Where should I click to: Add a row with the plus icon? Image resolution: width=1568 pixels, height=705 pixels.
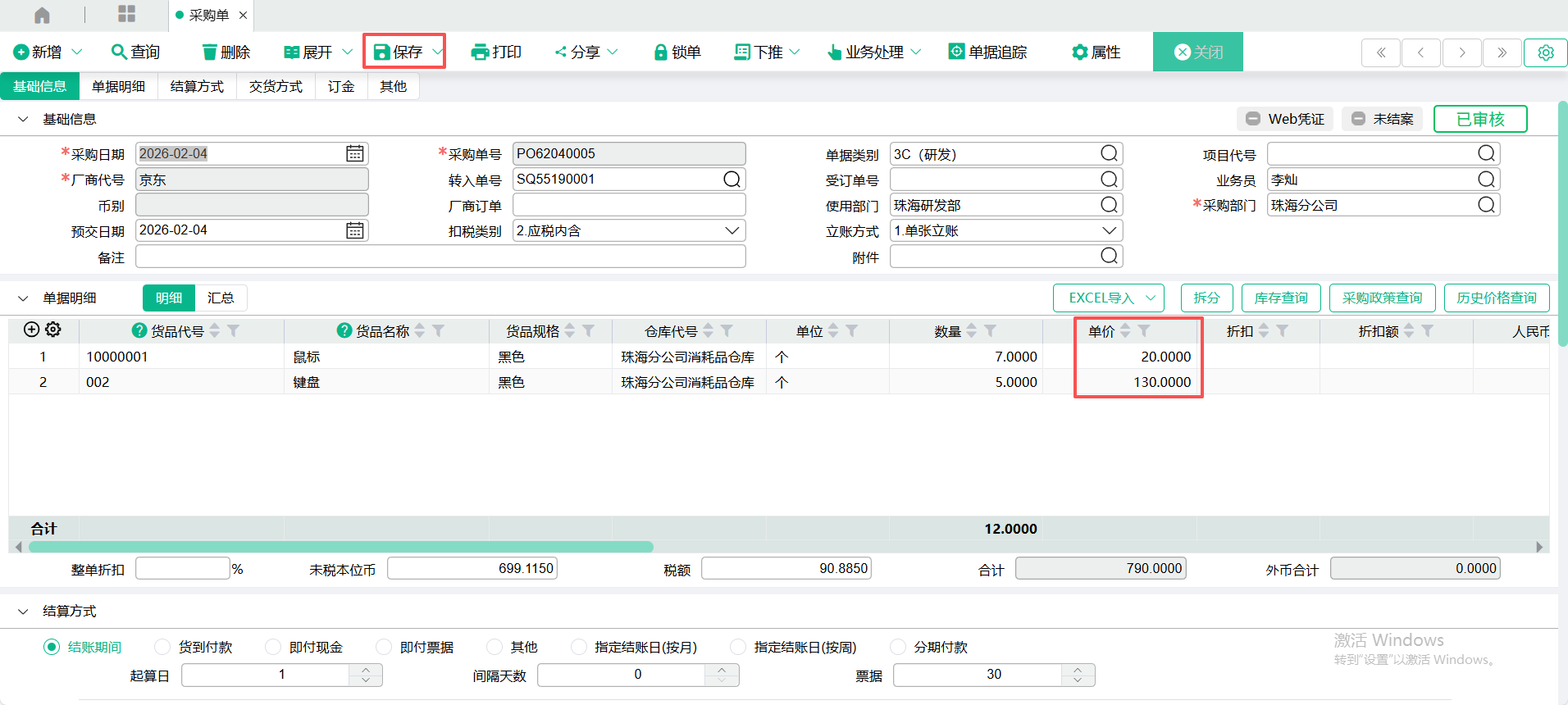(31, 330)
